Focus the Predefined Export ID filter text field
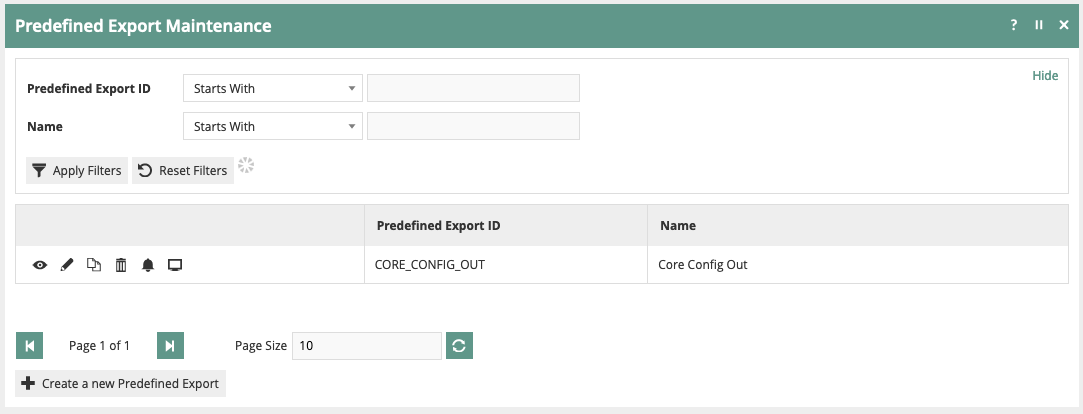Image resolution: width=1083 pixels, height=414 pixels. point(473,88)
